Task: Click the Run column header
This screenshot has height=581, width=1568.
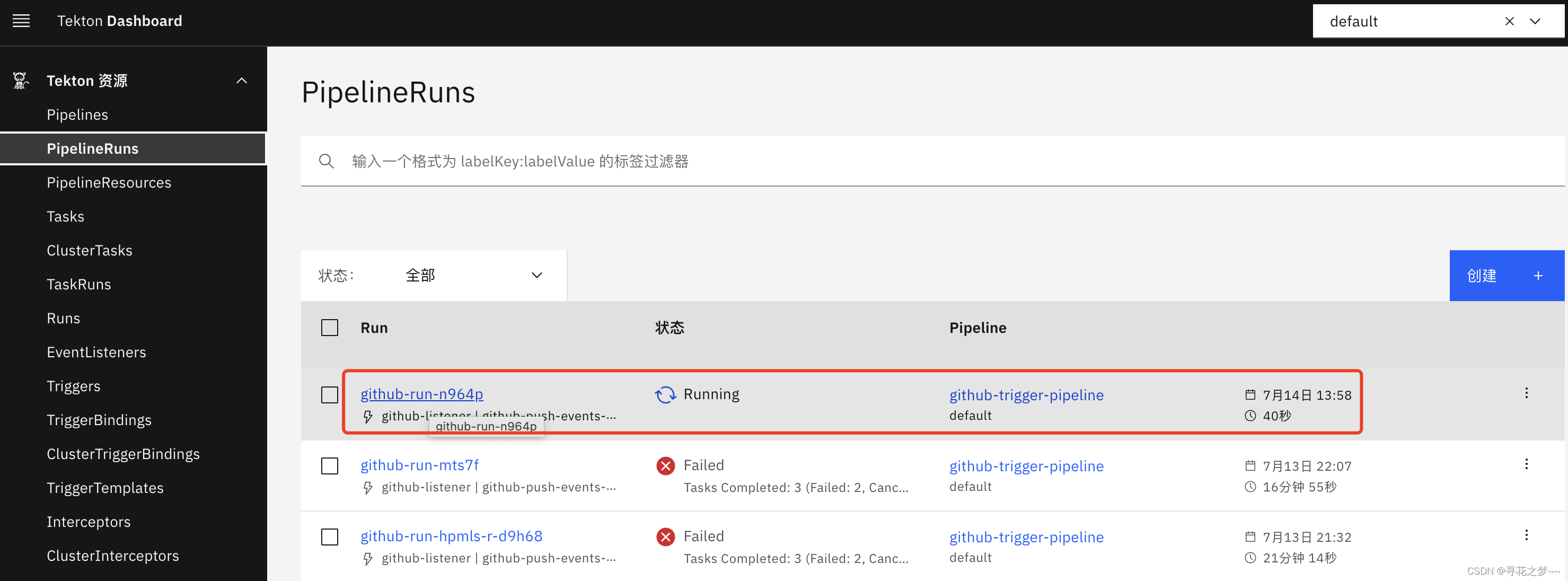Action: click(374, 328)
